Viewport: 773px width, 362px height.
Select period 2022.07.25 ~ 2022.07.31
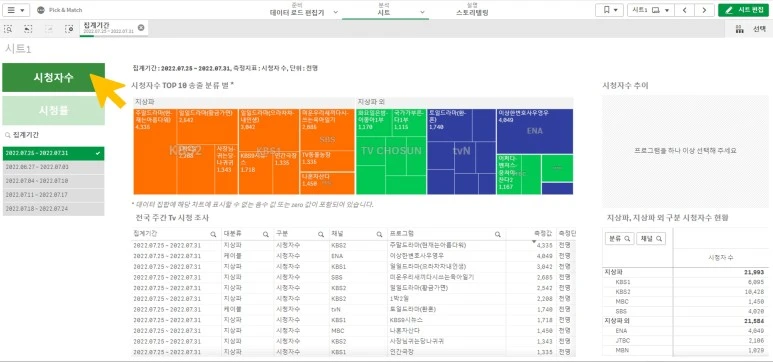(53, 153)
